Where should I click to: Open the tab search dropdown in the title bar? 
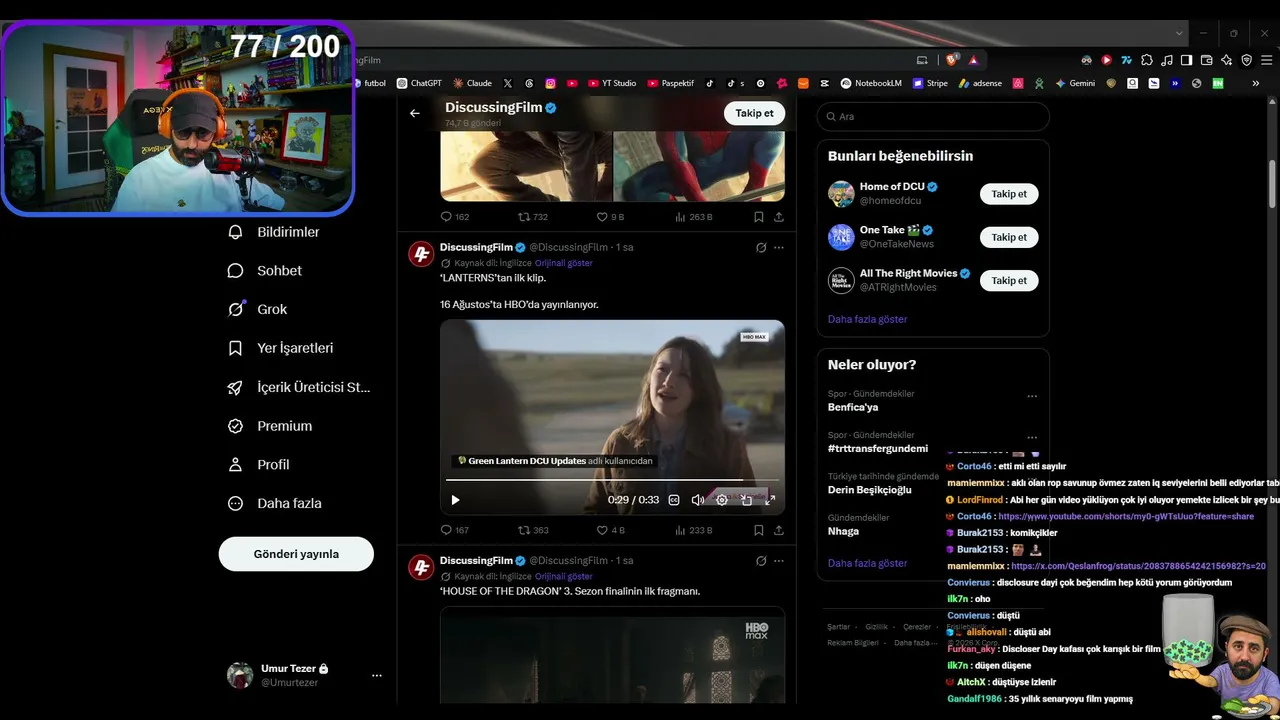point(1179,33)
